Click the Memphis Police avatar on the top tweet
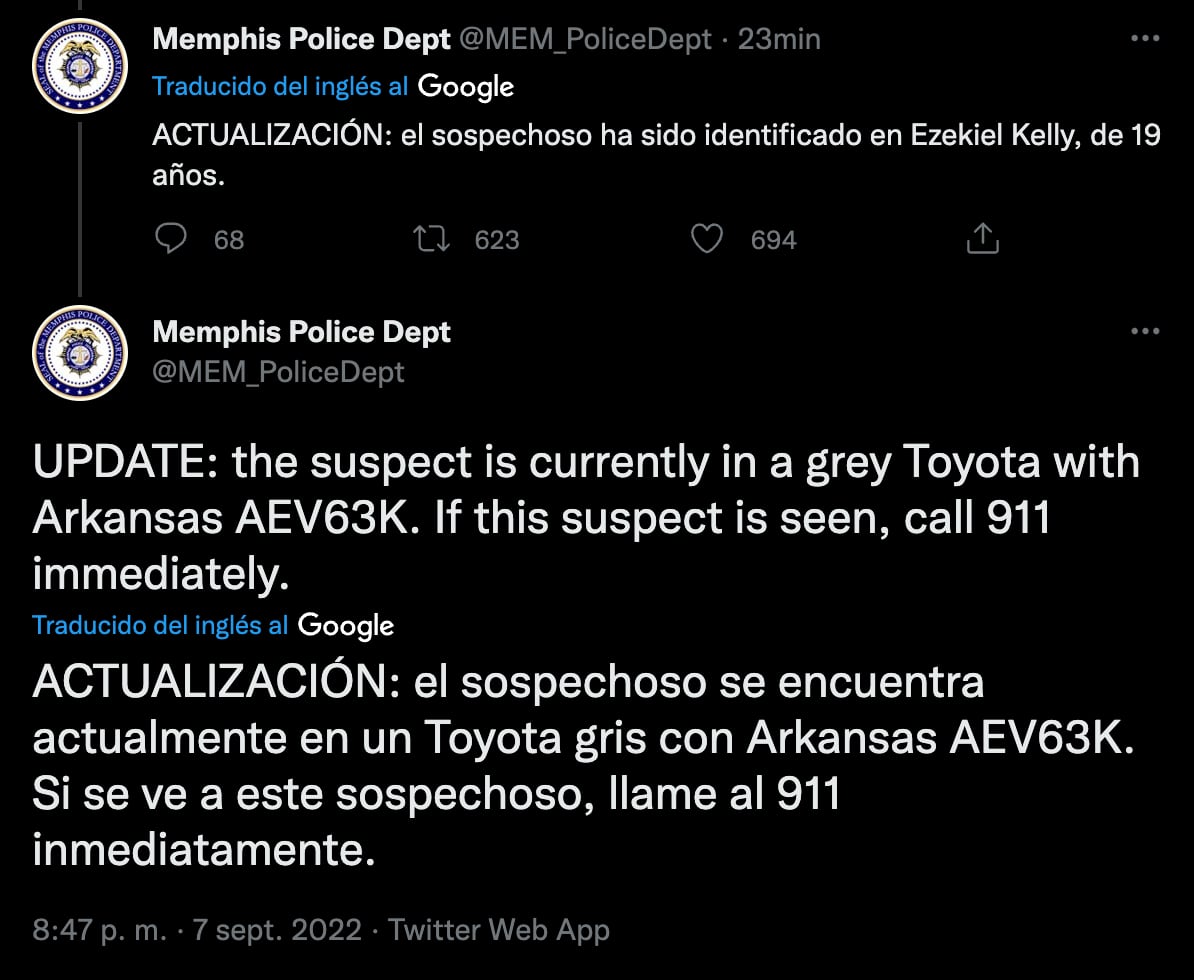 pyautogui.click(x=80, y=66)
